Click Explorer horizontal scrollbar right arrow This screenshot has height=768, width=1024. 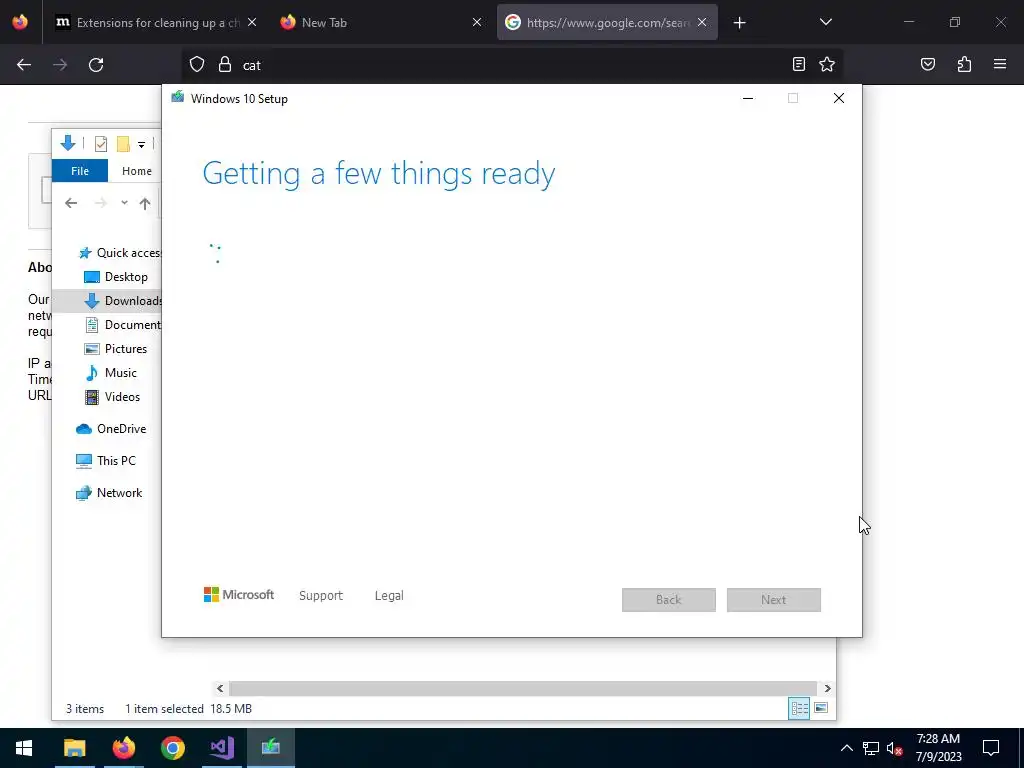tap(827, 688)
